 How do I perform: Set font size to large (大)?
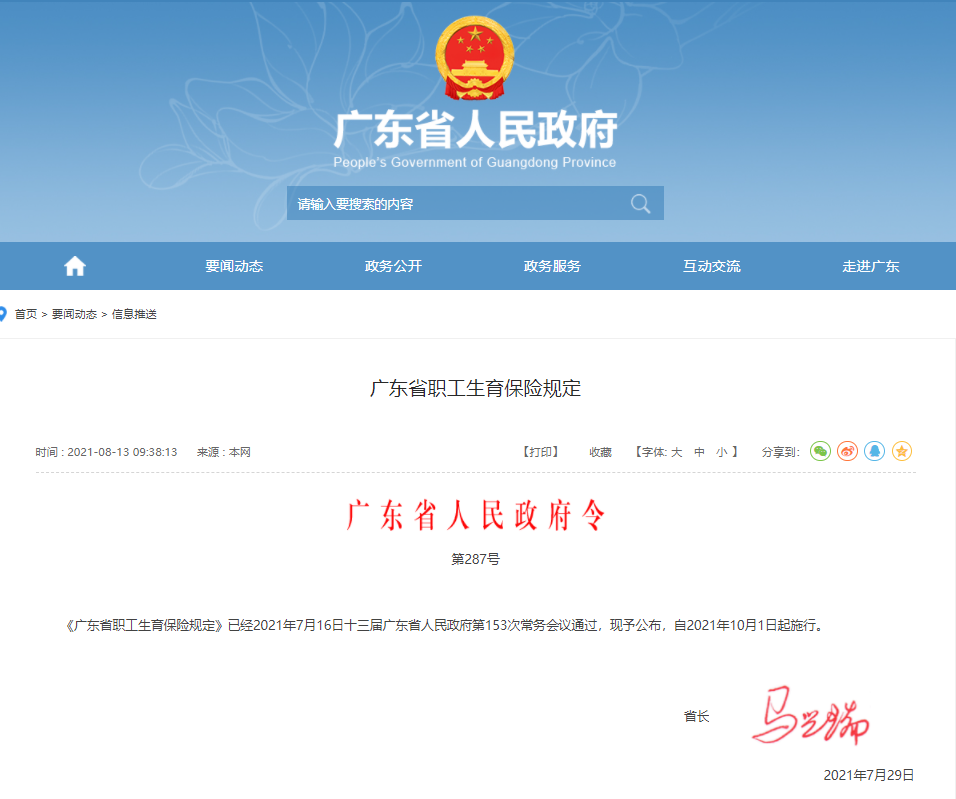point(676,452)
